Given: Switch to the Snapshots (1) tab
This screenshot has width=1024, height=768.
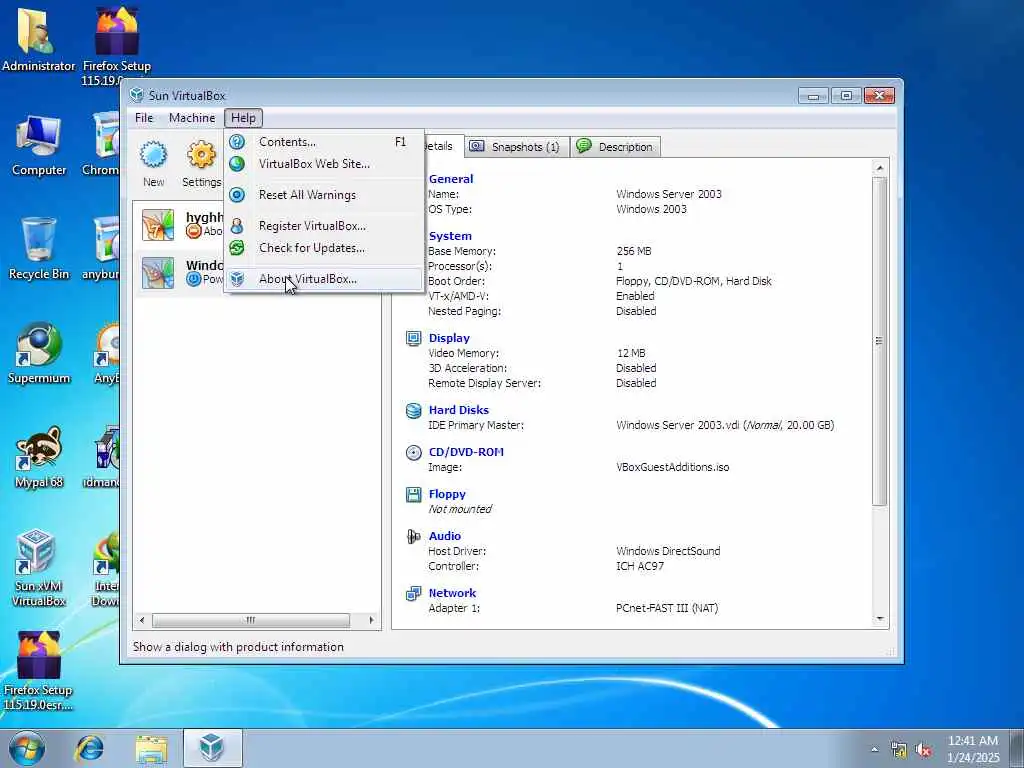Looking at the screenshot, I should tap(517, 147).
